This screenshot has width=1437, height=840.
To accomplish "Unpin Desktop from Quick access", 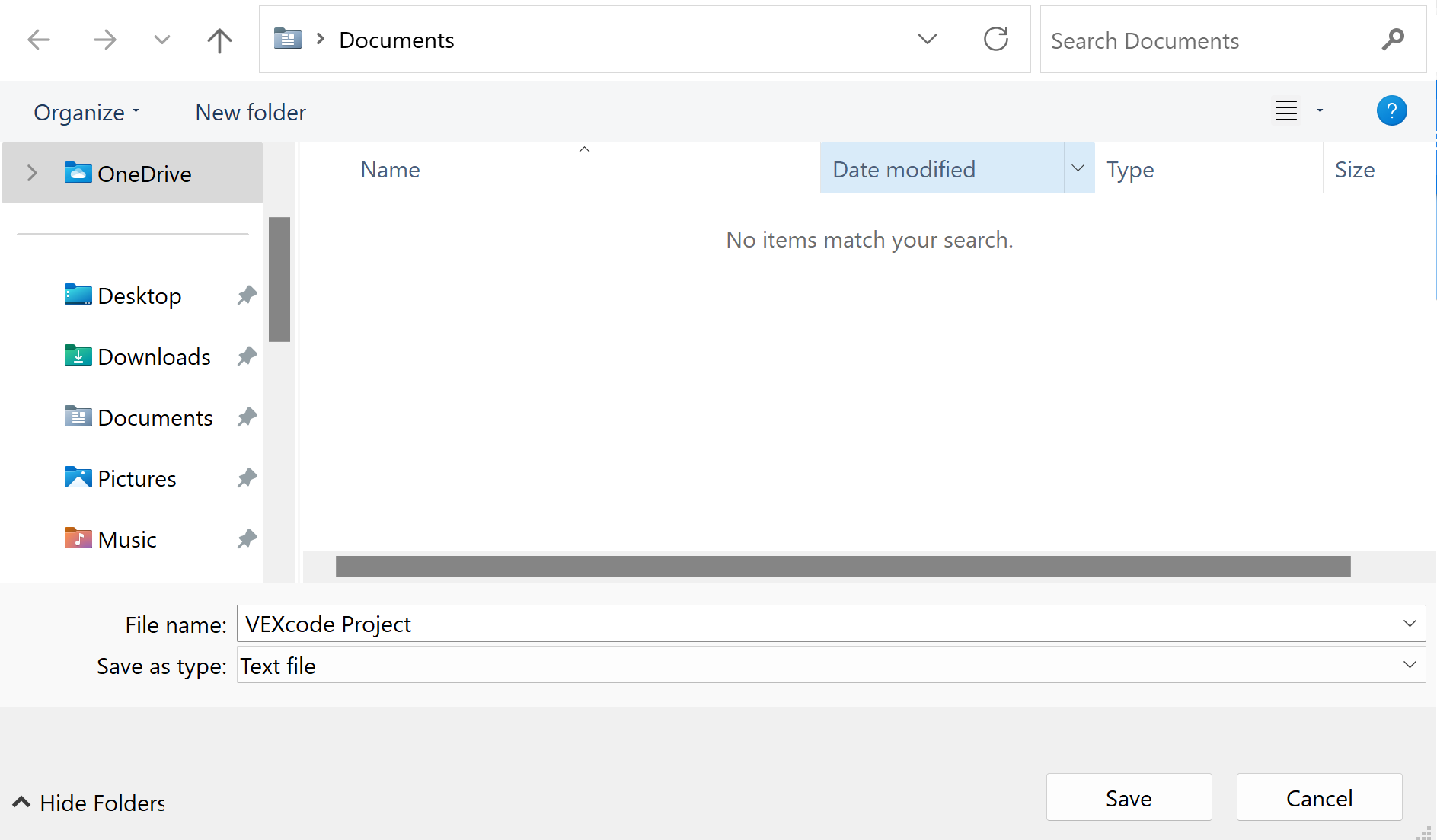I will tap(246, 295).
